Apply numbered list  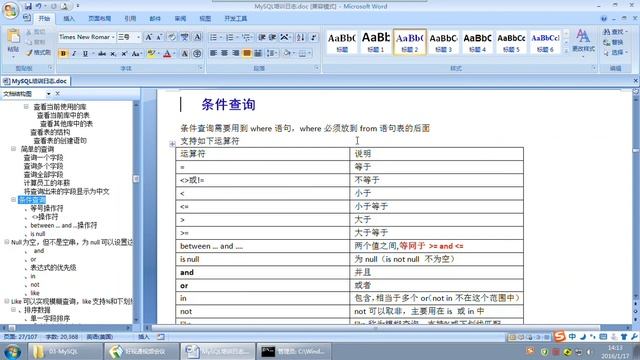click(230, 38)
